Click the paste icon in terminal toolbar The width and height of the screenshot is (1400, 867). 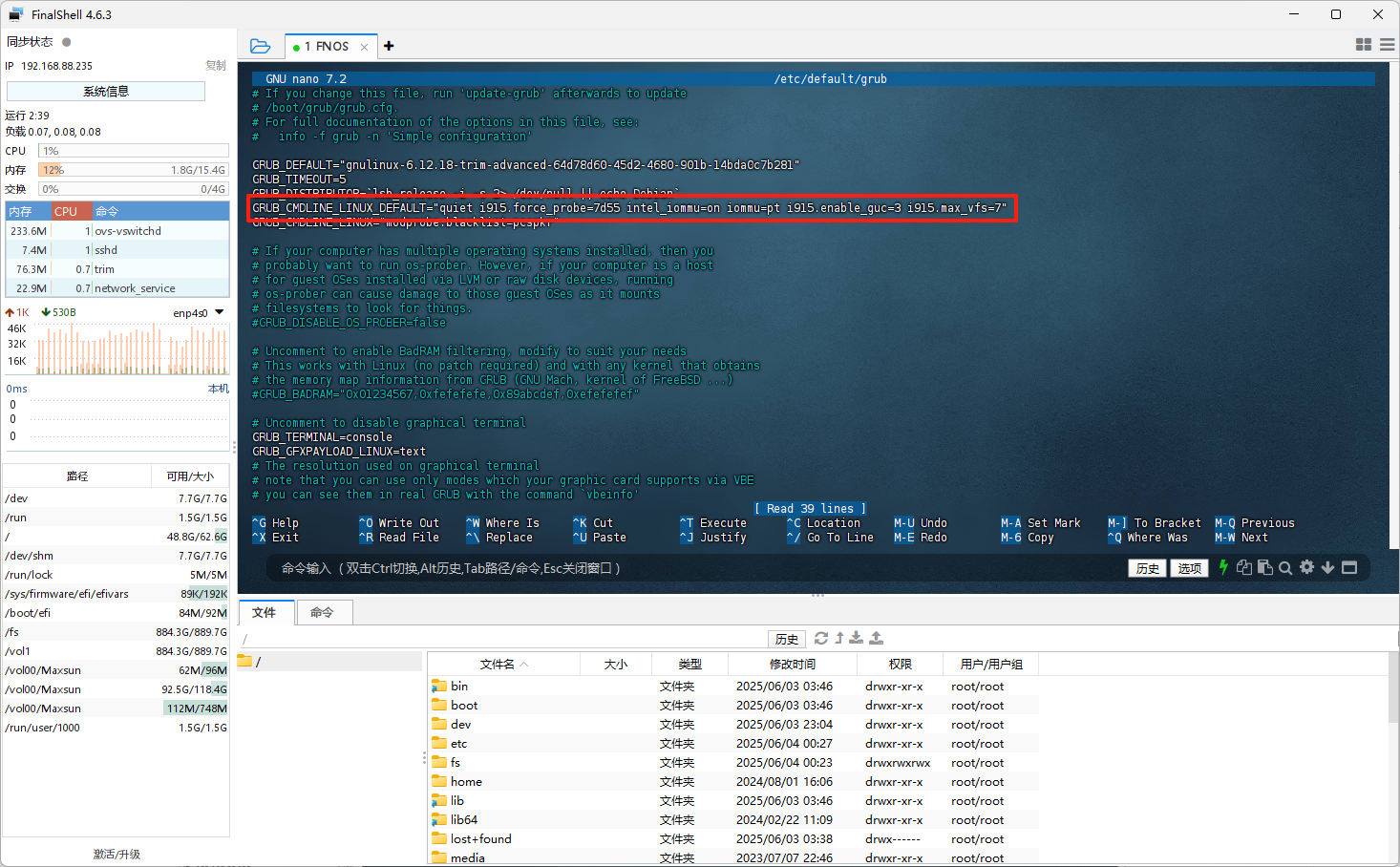tap(1265, 567)
